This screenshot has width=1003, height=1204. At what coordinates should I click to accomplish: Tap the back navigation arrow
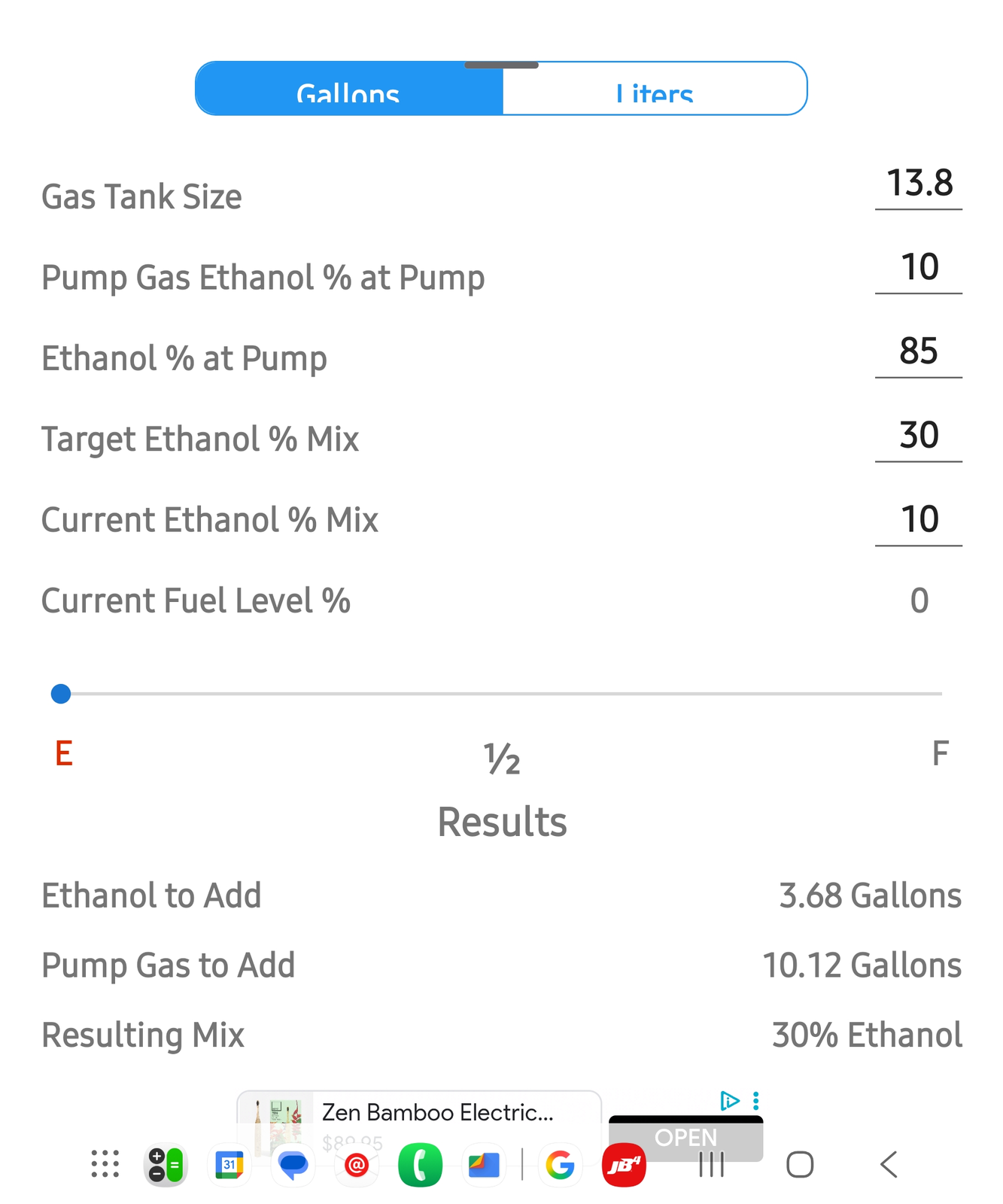(x=889, y=1165)
